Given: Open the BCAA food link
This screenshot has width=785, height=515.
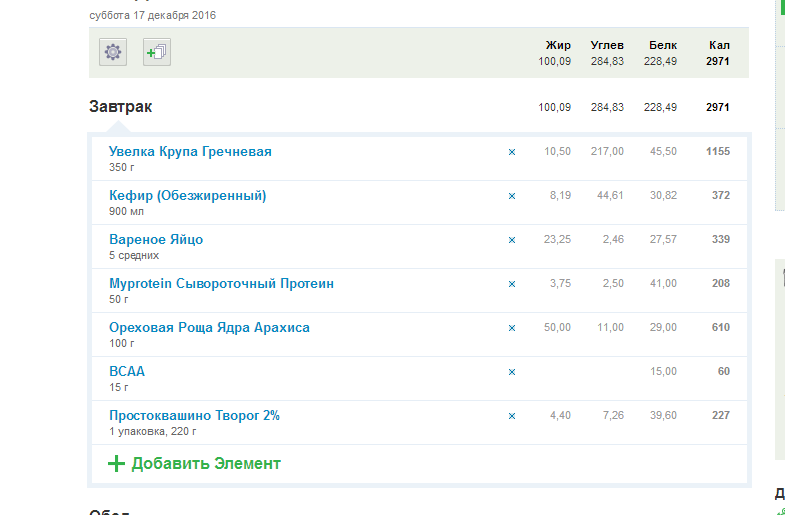Looking at the screenshot, I should click(x=127, y=371).
